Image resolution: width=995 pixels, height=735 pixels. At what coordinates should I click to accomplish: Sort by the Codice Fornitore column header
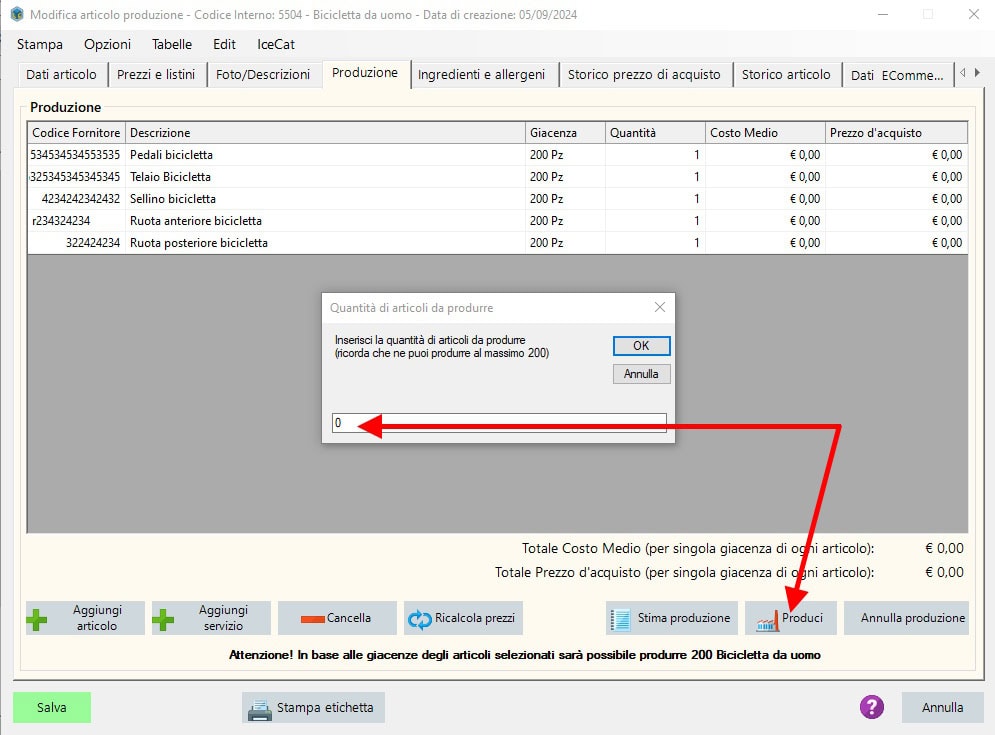coord(77,133)
